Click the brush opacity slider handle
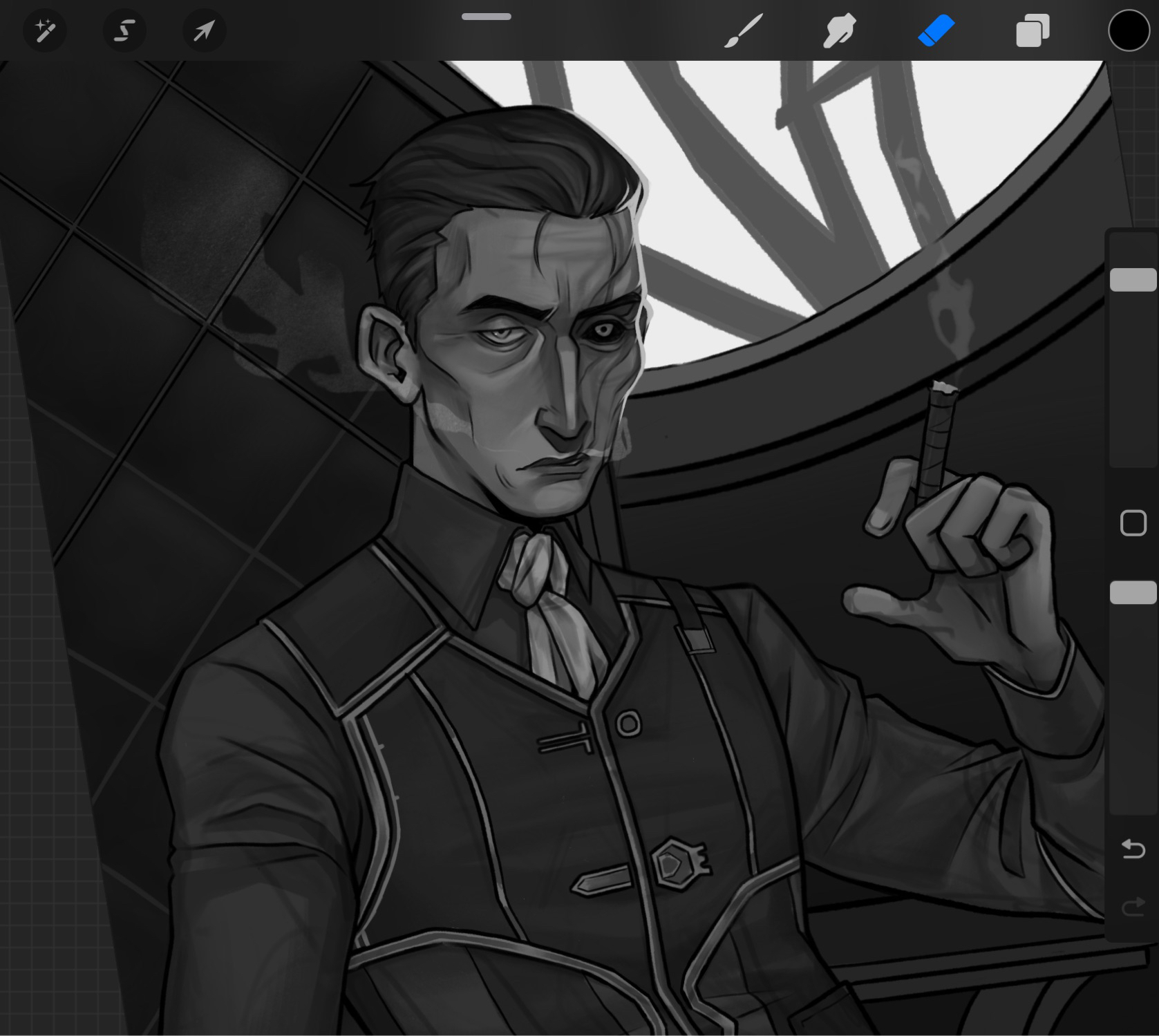Viewport: 1159px width, 1036px height. point(1133,593)
